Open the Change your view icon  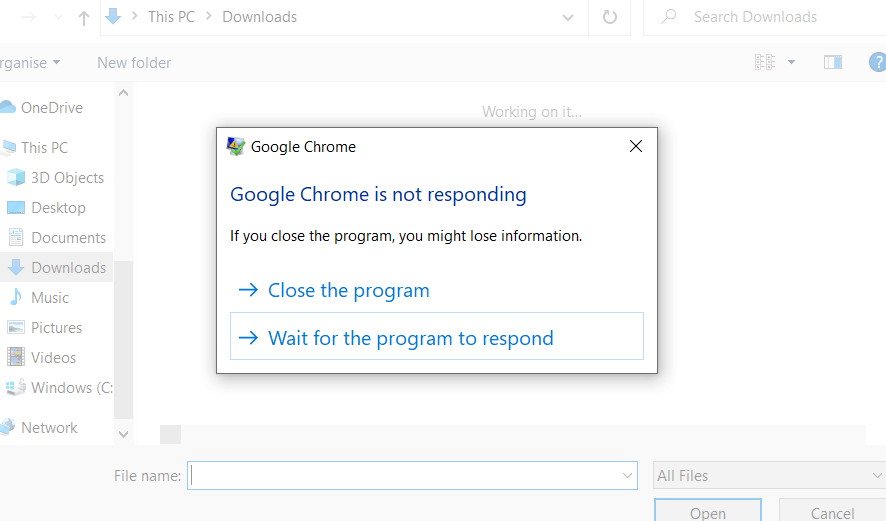tap(765, 62)
